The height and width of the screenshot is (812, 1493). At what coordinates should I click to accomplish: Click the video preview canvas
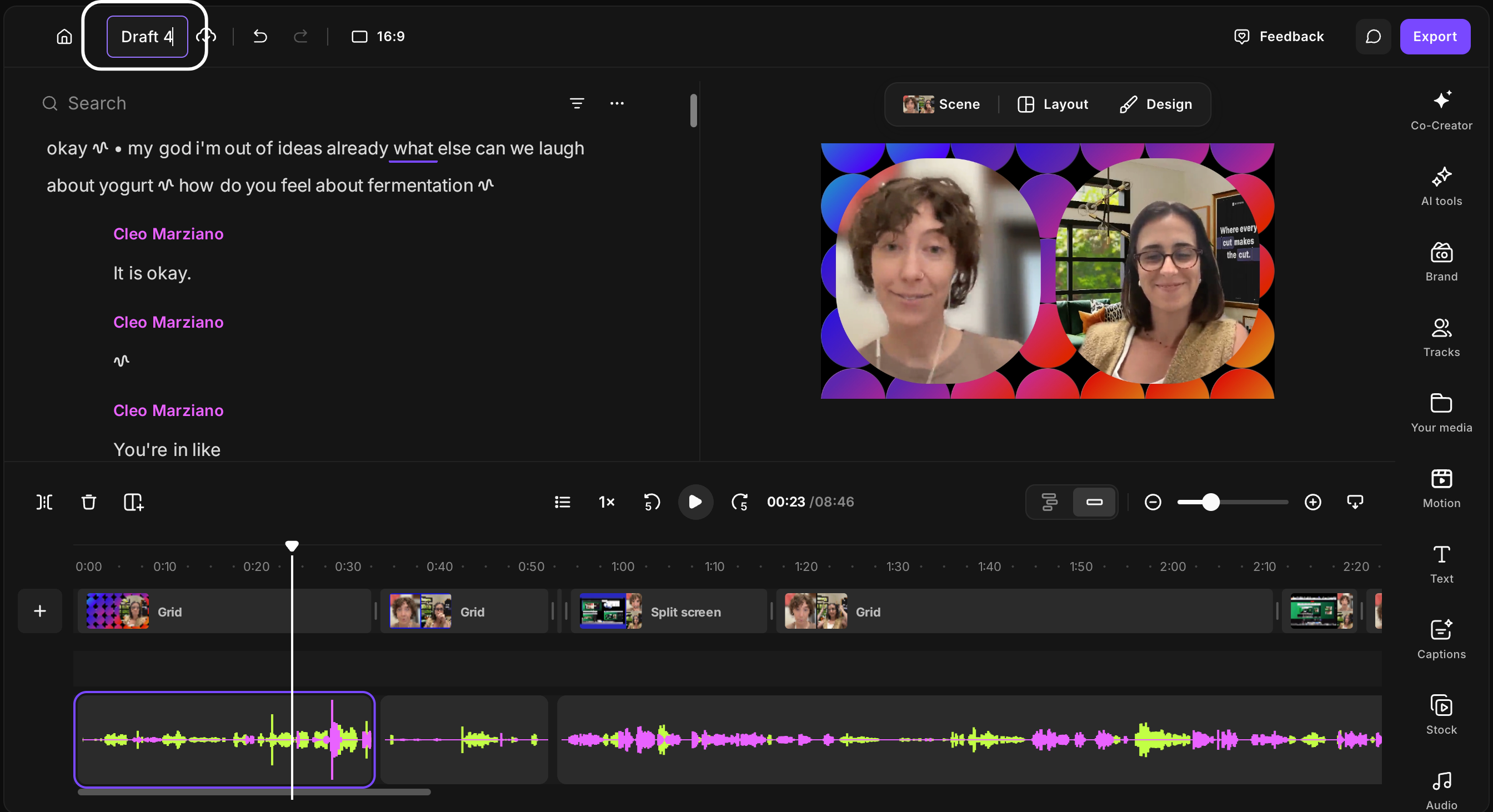1047,270
